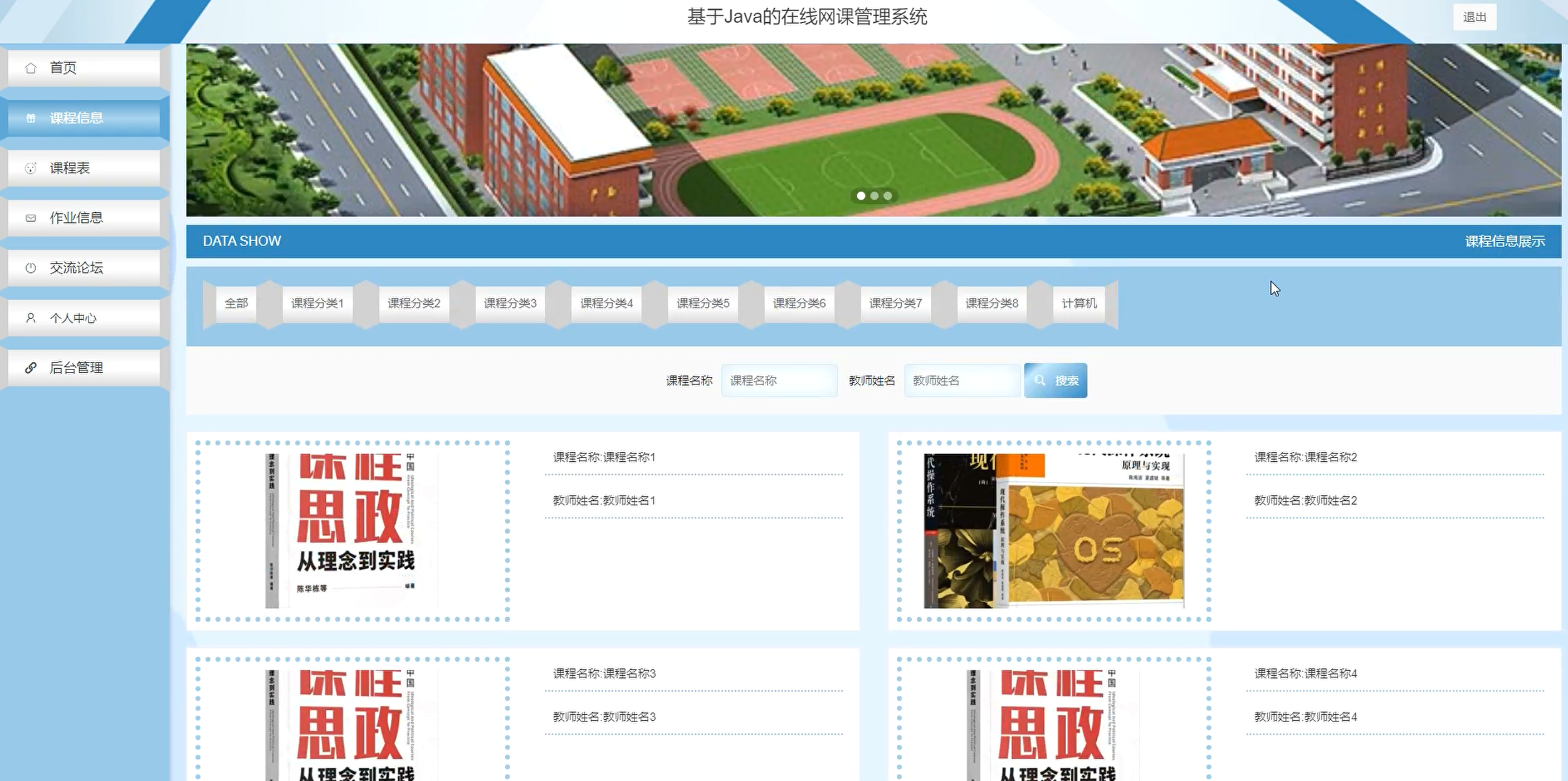Click the 退出 logout button
Screen dimensions: 1568x781
(x=1474, y=17)
